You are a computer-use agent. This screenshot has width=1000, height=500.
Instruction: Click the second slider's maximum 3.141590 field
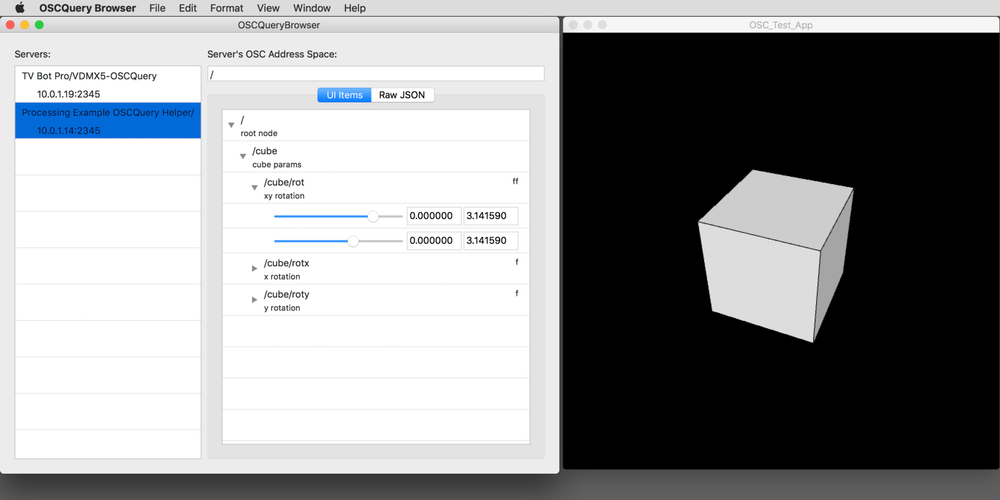[x=490, y=241]
